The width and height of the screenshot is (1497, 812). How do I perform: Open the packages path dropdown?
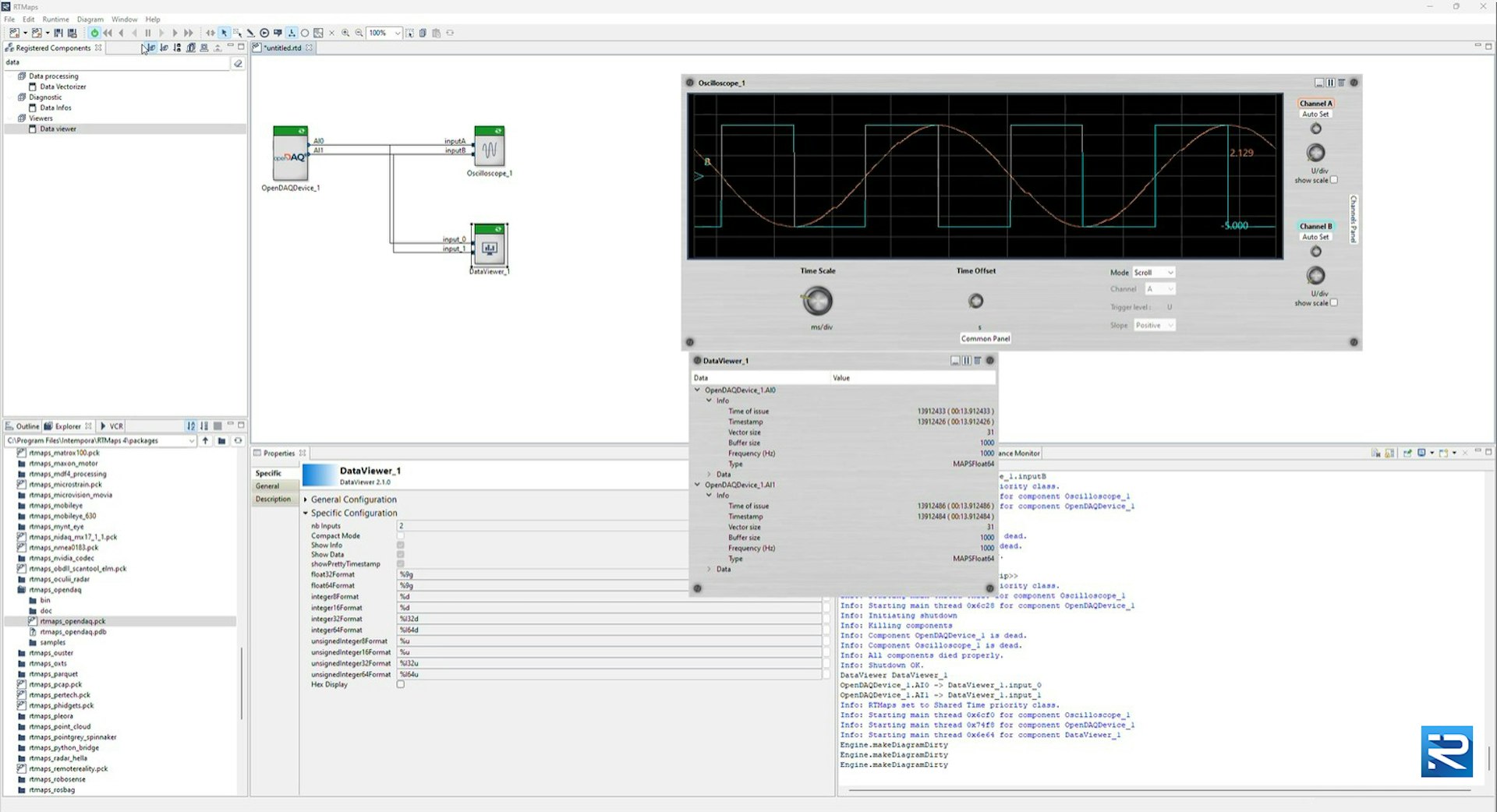click(x=191, y=441)
